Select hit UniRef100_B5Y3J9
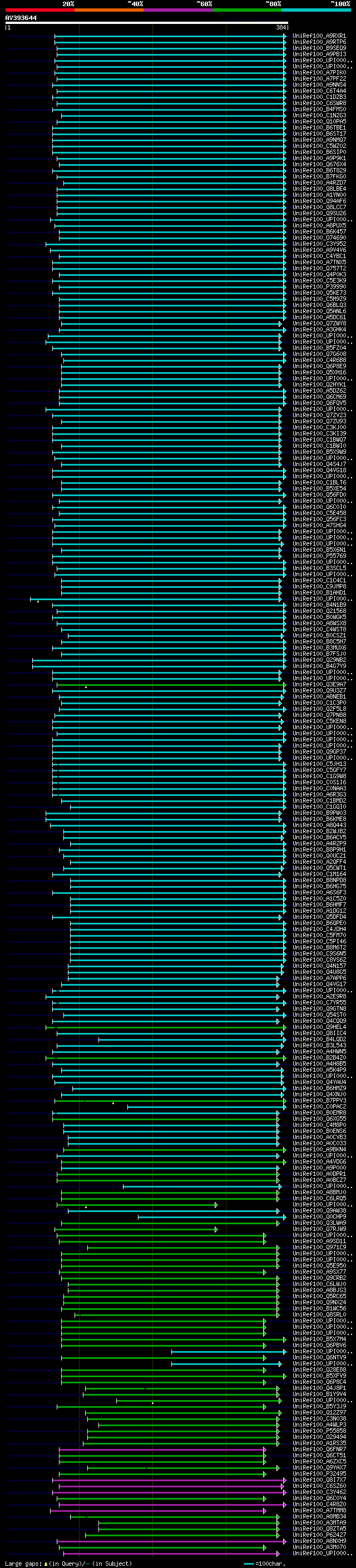356x1568 pixels. tap(319, 1406)
